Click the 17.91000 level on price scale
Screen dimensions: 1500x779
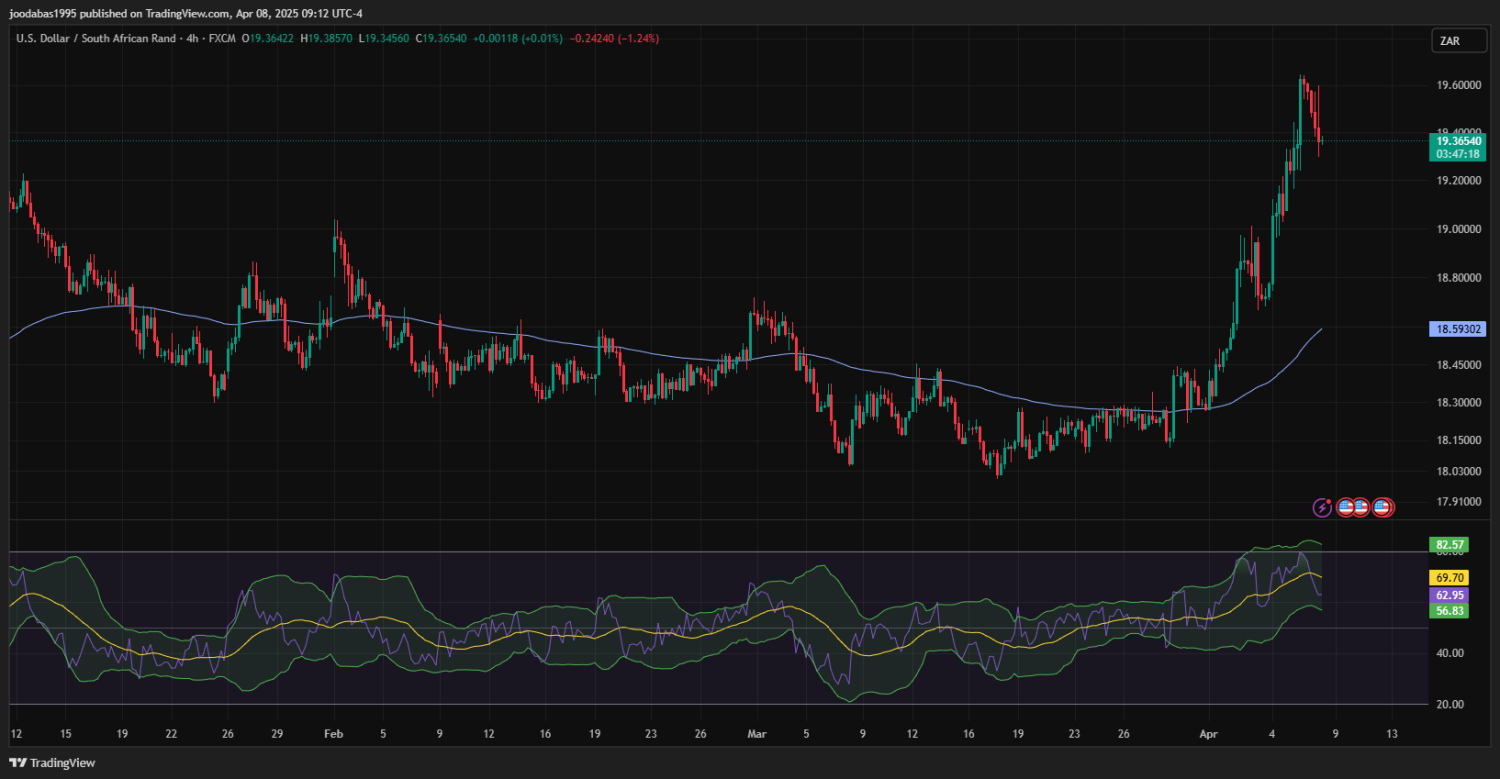[x=1458, y=502]
